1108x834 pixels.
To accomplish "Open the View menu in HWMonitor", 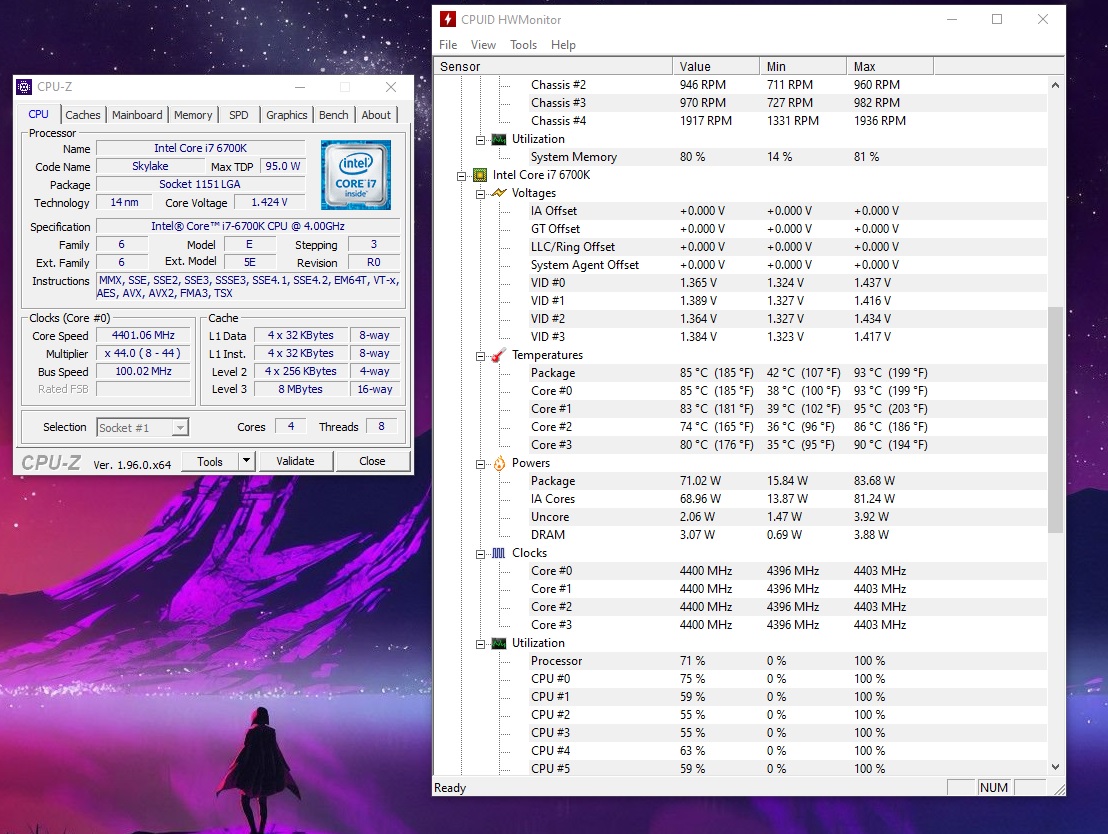I will (483, 45).
